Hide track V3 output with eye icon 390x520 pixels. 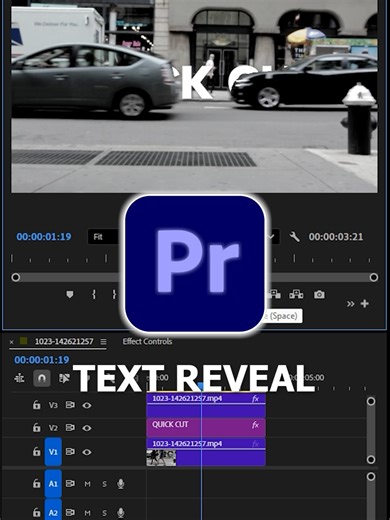point(87,405)
